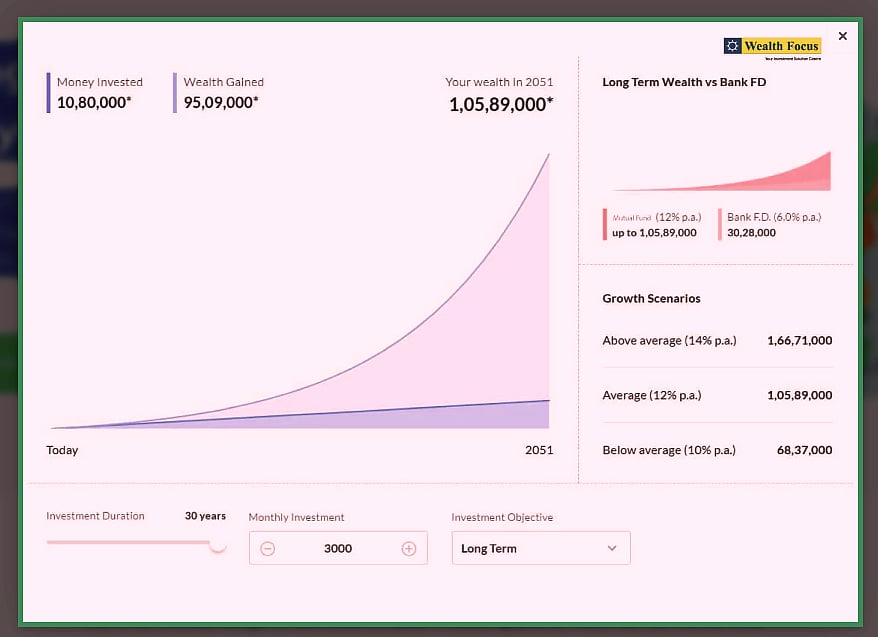Click the Investment Duration slider handle
This screenshot has height=637, width=878.
tap(218, 543)
